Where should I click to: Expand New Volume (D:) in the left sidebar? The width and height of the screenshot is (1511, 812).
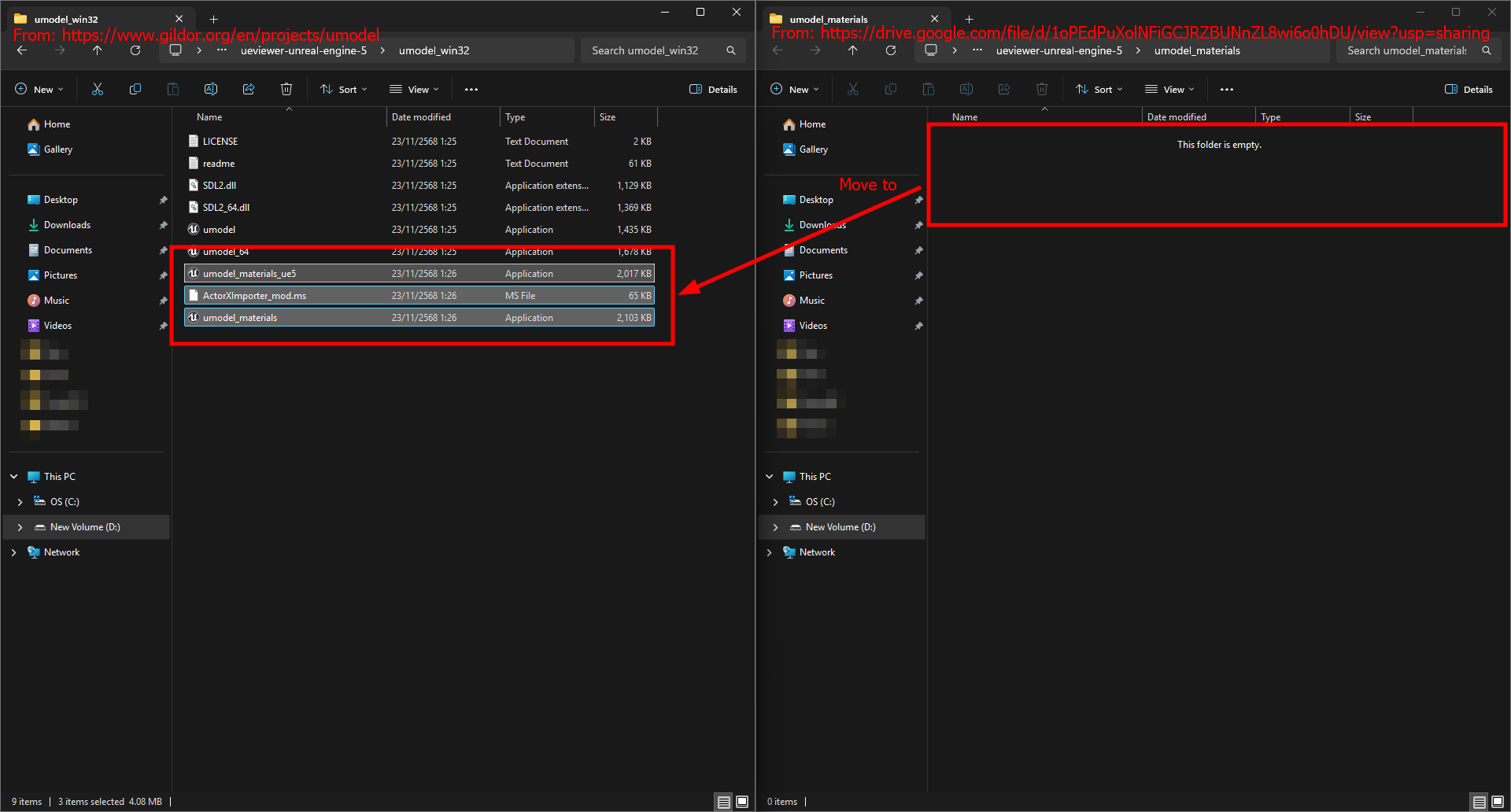point(20,527)
